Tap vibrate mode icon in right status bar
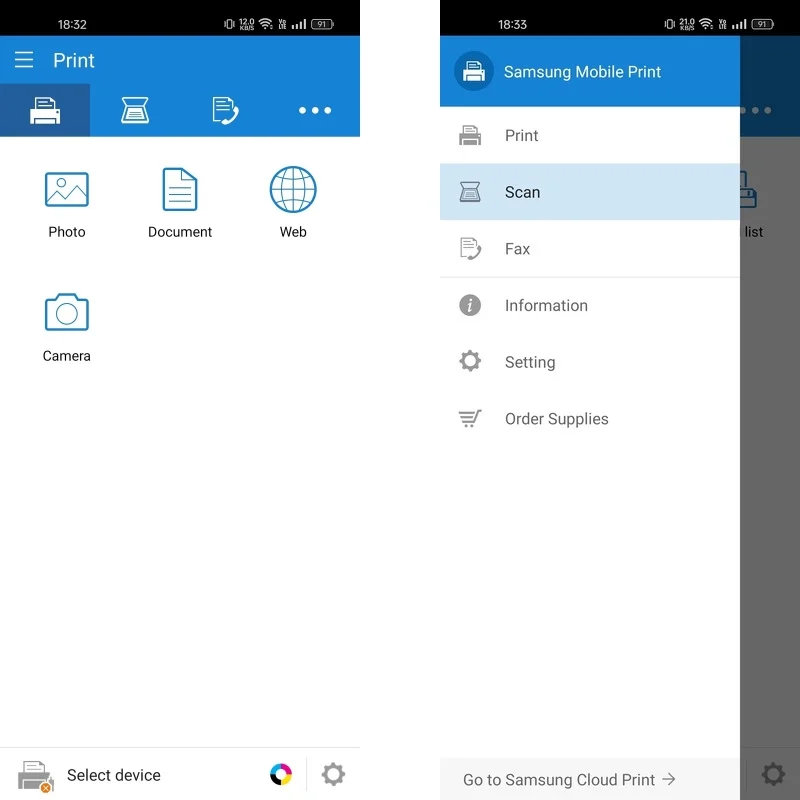The height and width of the screenshot is (800, 800). tap(669, 24)
